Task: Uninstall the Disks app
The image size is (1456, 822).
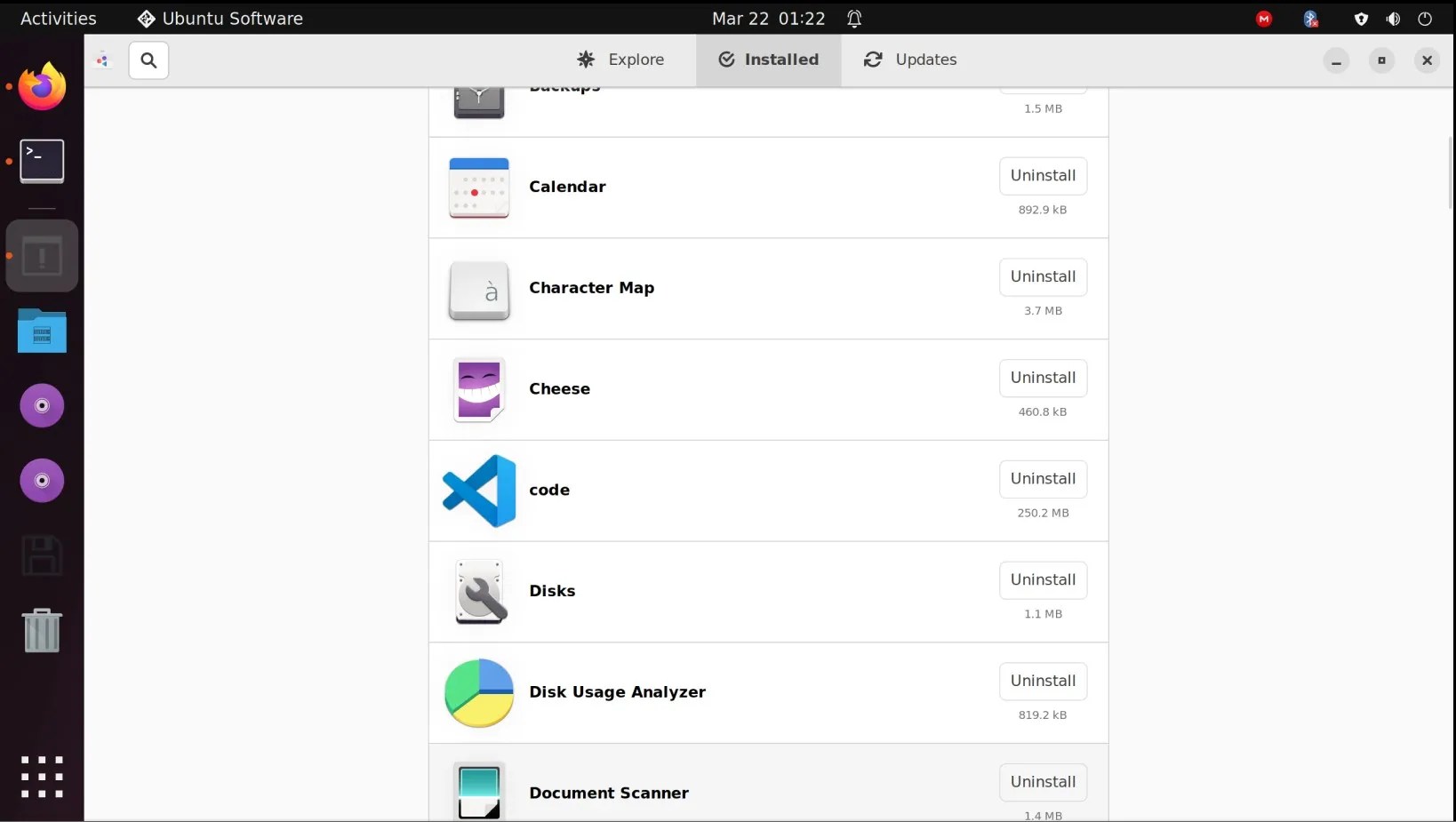Action: [x=1043, y=580]
